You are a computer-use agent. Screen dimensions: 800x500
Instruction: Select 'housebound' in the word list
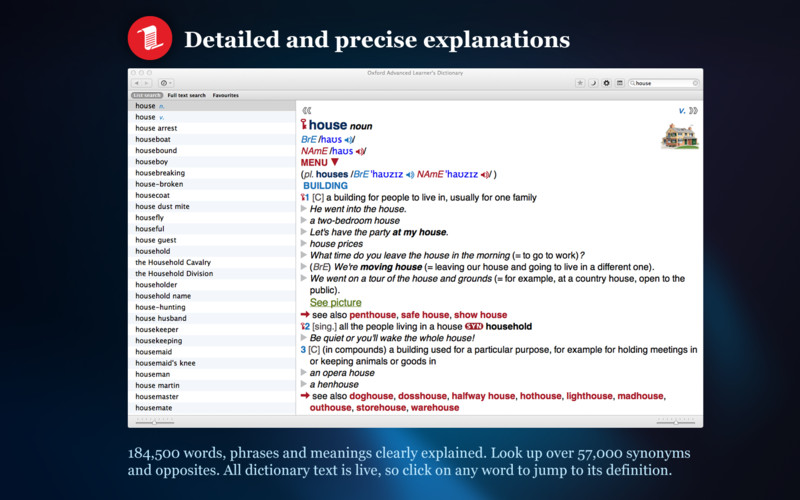[212, 151]
